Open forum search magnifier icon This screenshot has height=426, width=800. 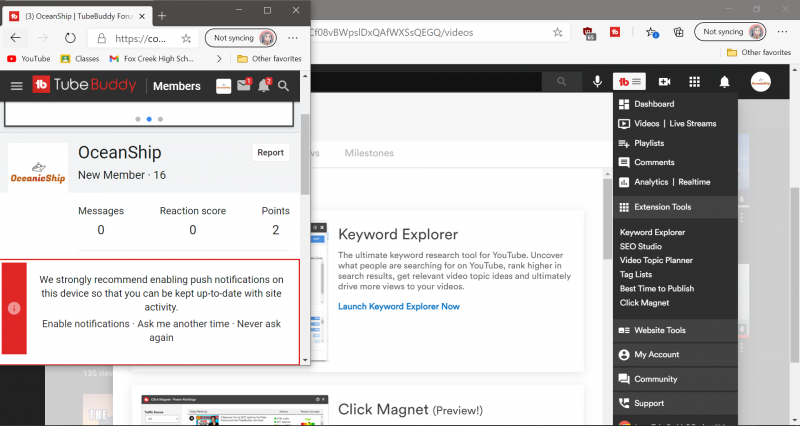coord(285,86)
